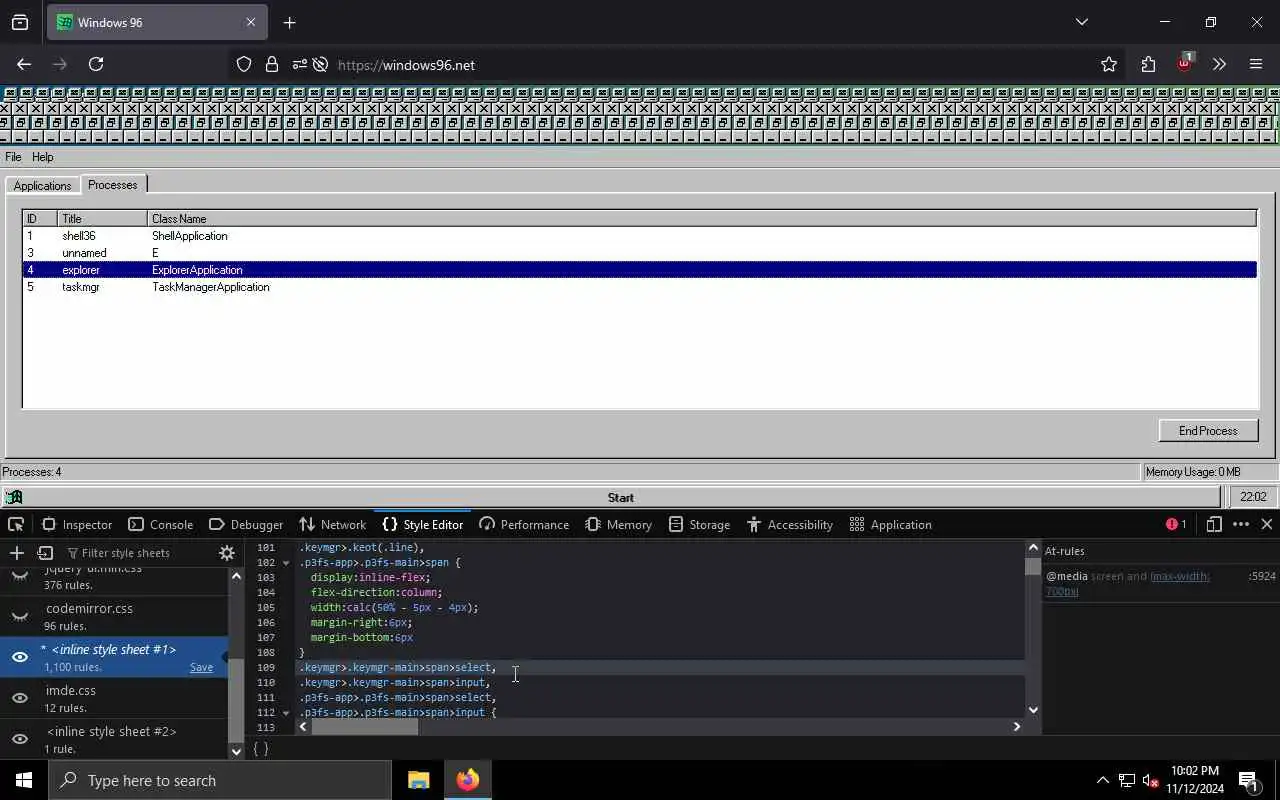Import a style sheet file icon
The image size is (1280, 800).
(x=45, y=553)
